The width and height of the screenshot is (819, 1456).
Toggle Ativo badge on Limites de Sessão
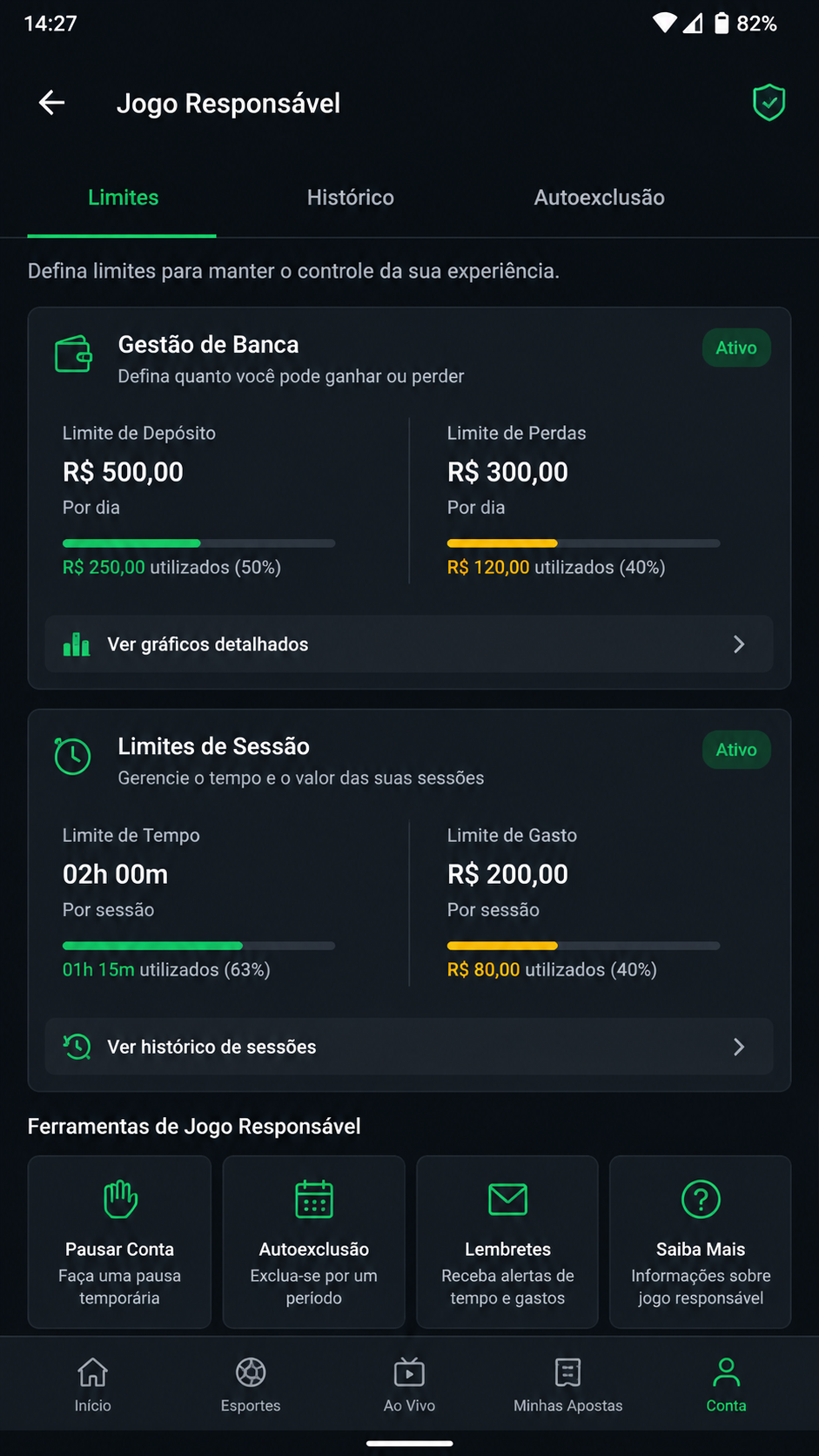click(736, 750)
